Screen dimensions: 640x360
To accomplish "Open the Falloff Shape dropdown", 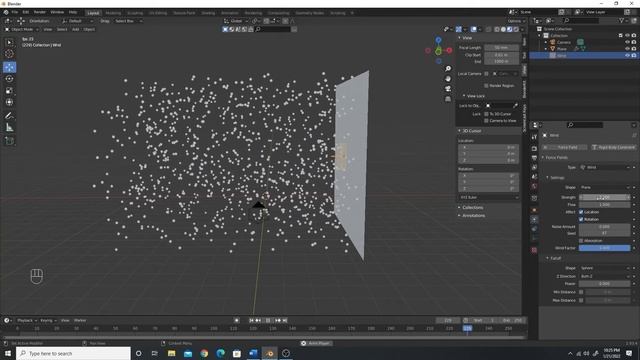I will coord(604,268).
